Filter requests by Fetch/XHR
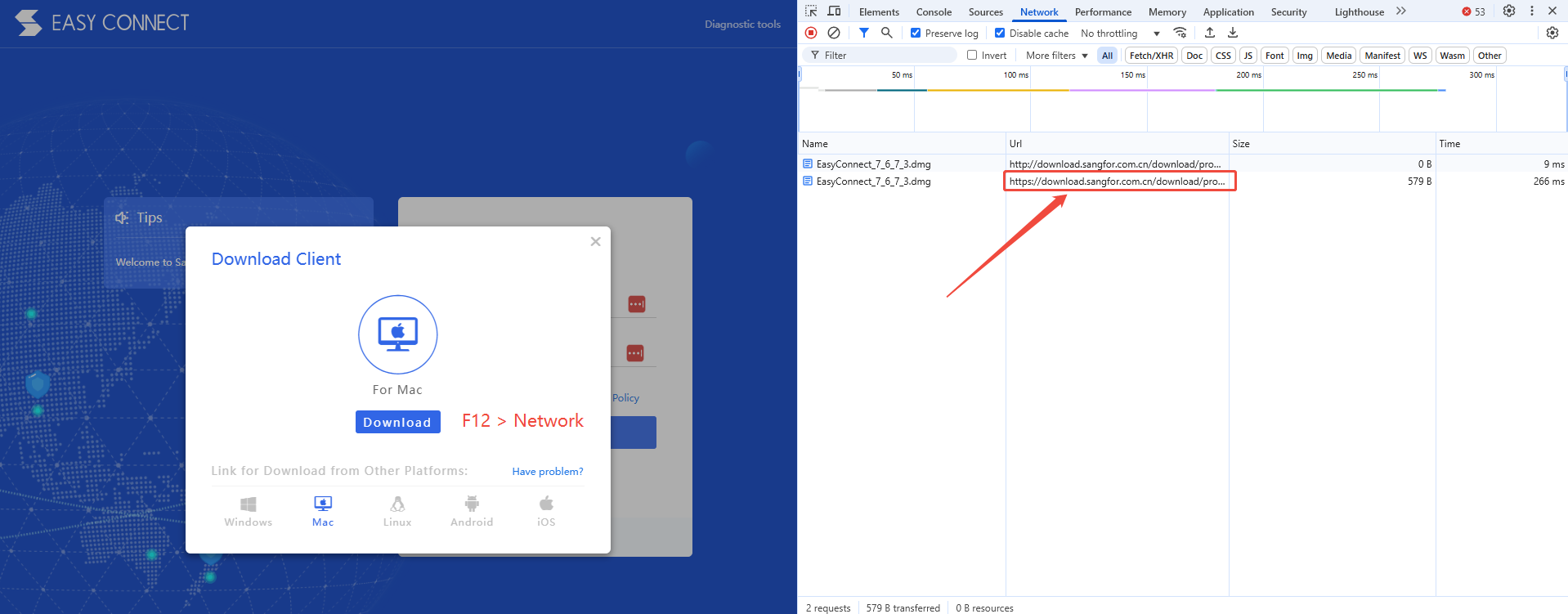The image size is (1568, 614). click(1151, 56)
